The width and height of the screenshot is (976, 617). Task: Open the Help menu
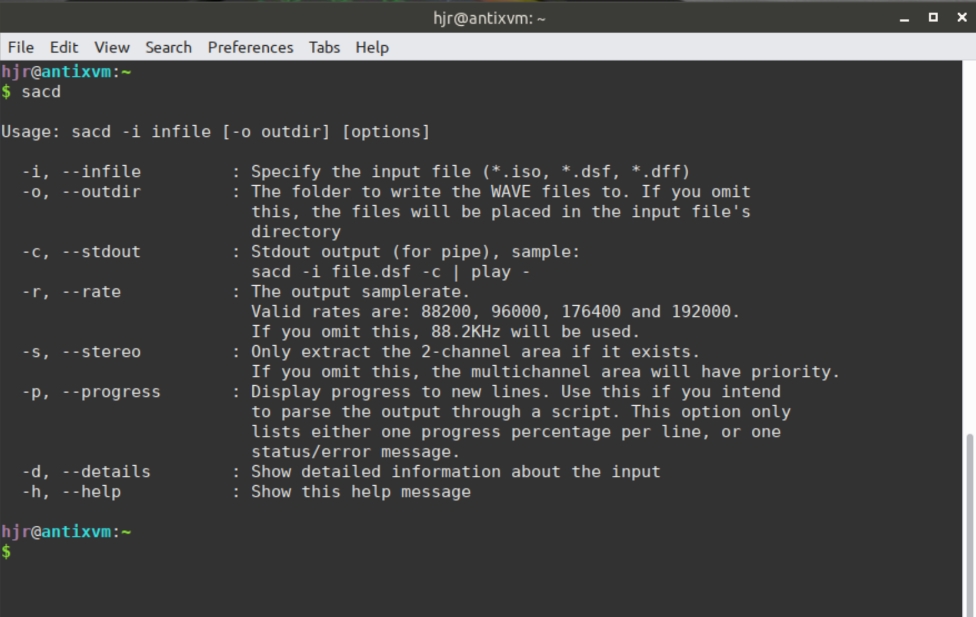click(371, 47)
